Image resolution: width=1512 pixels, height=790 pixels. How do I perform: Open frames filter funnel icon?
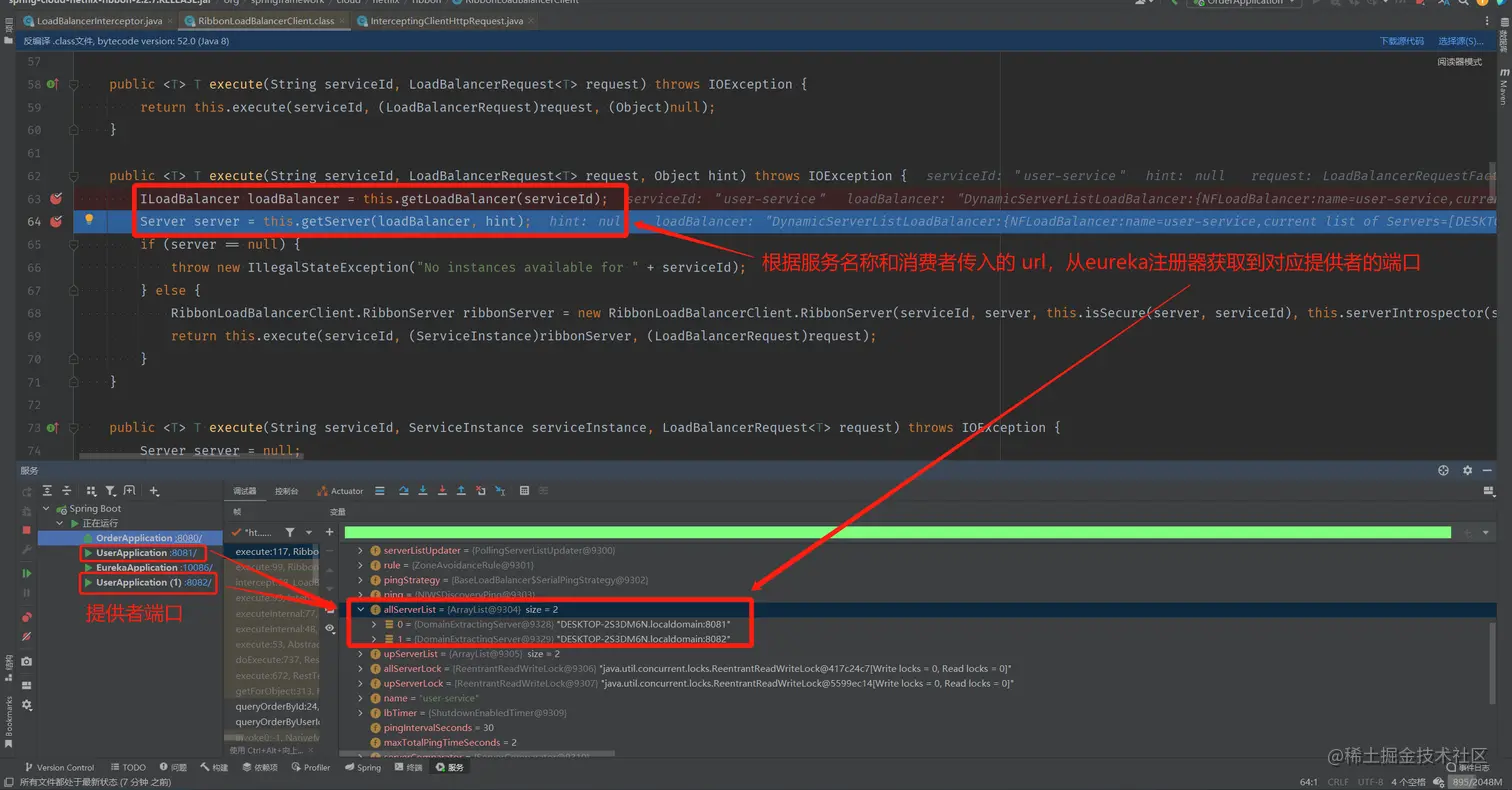pos(290,532)
